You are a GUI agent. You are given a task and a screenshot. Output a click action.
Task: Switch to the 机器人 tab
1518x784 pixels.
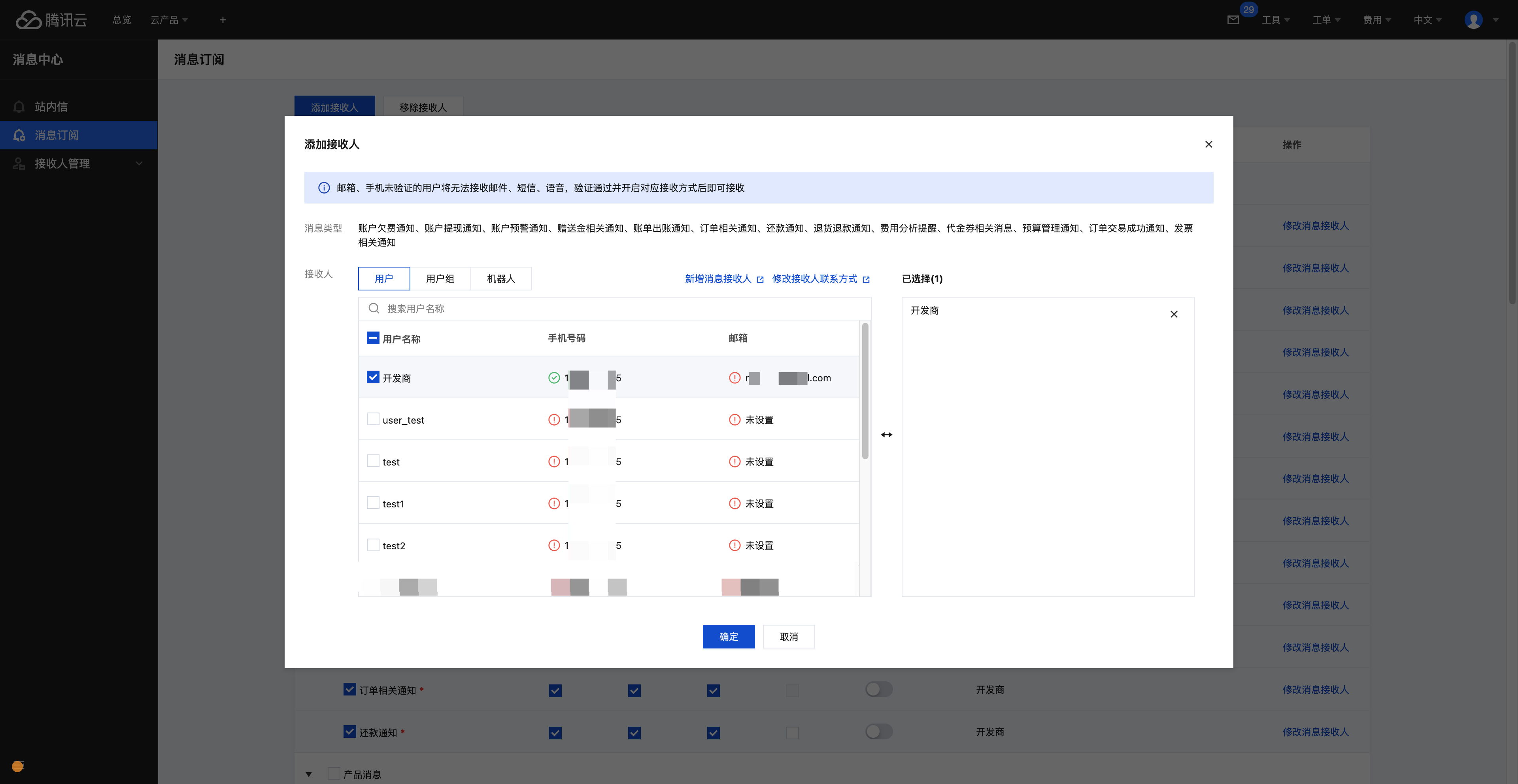point(501,279)
